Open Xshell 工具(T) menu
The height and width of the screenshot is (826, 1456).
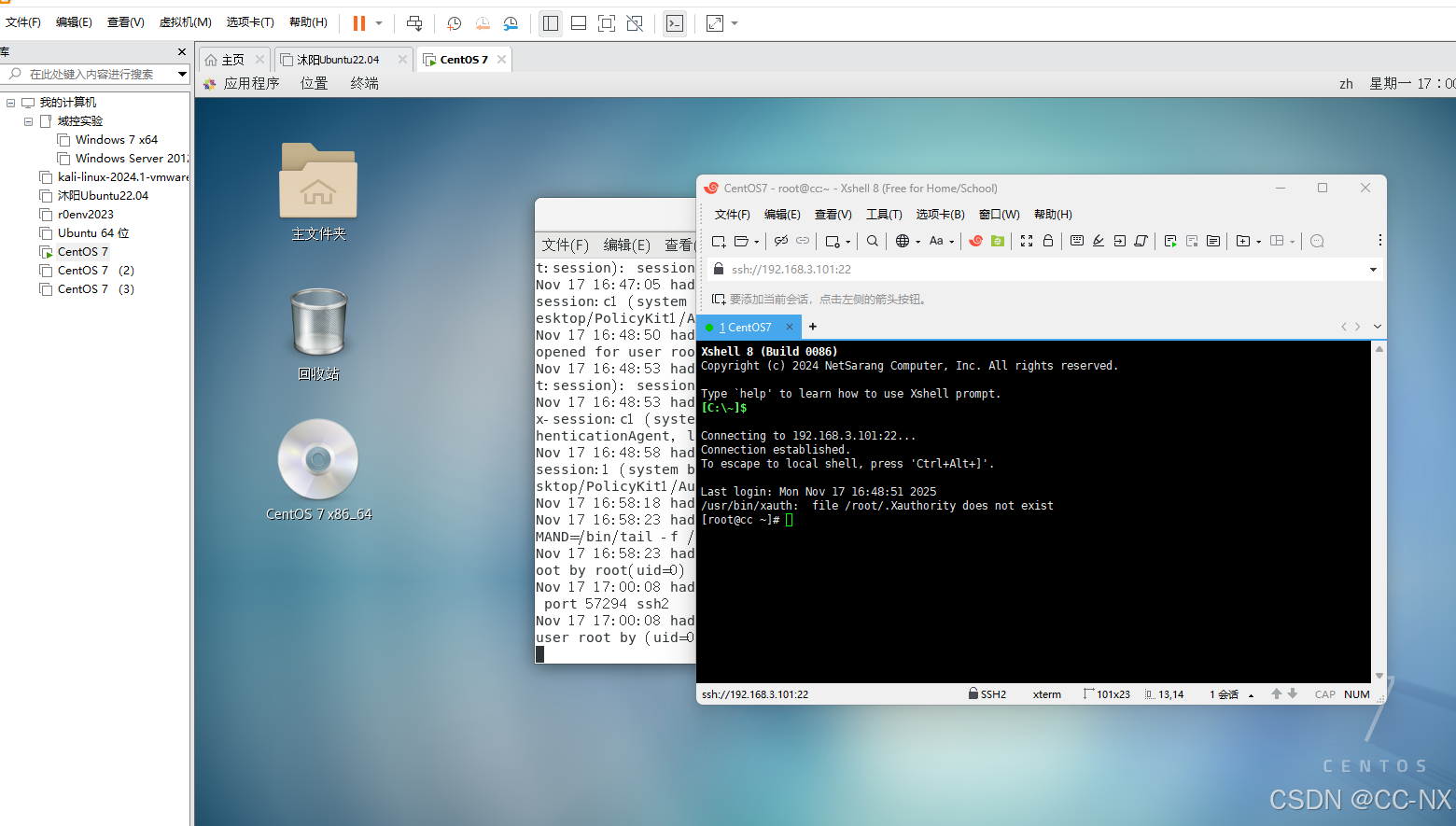click(x=884, y=215)
